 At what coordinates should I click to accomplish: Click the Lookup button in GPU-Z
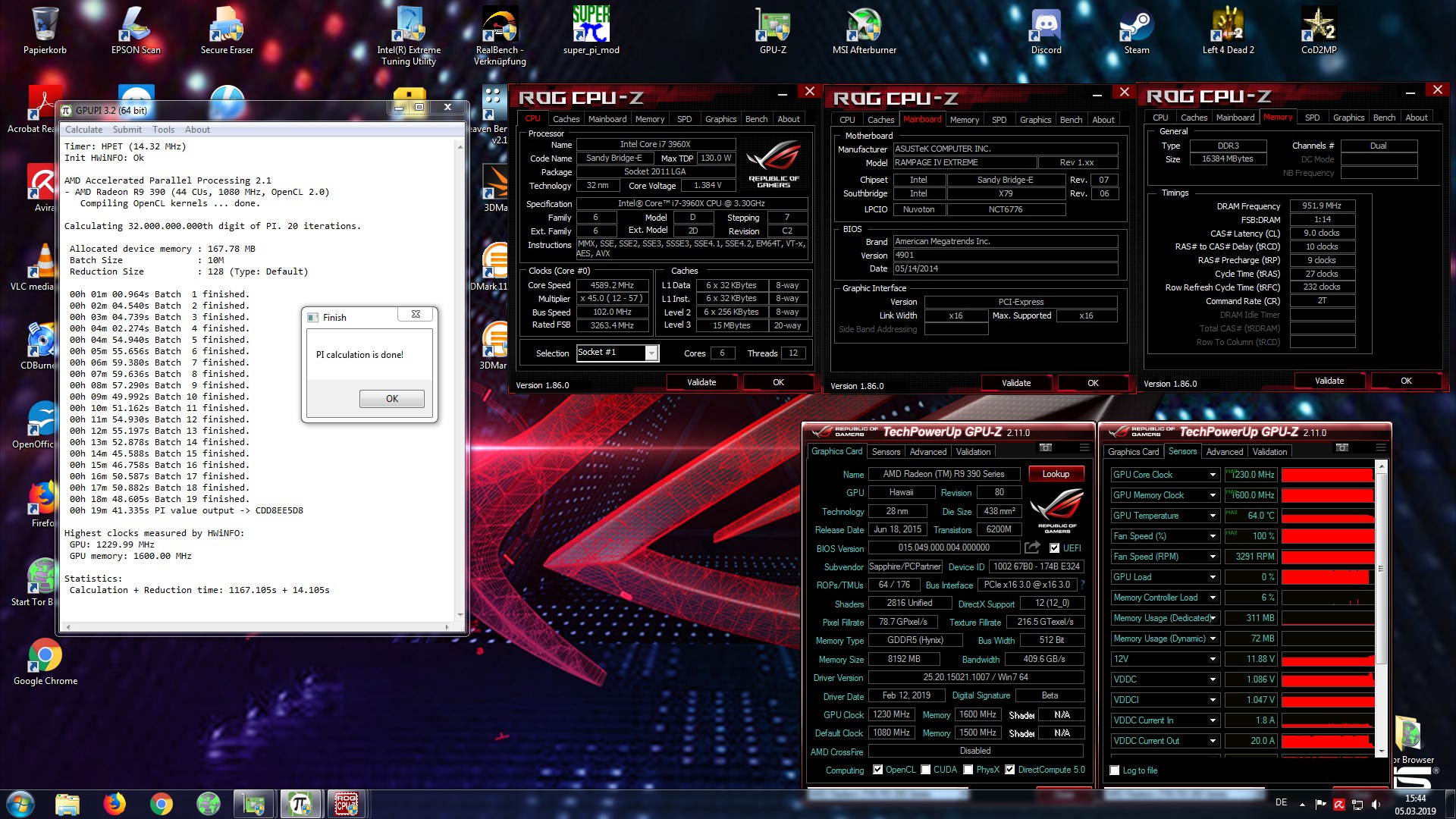click(1056, 474)
